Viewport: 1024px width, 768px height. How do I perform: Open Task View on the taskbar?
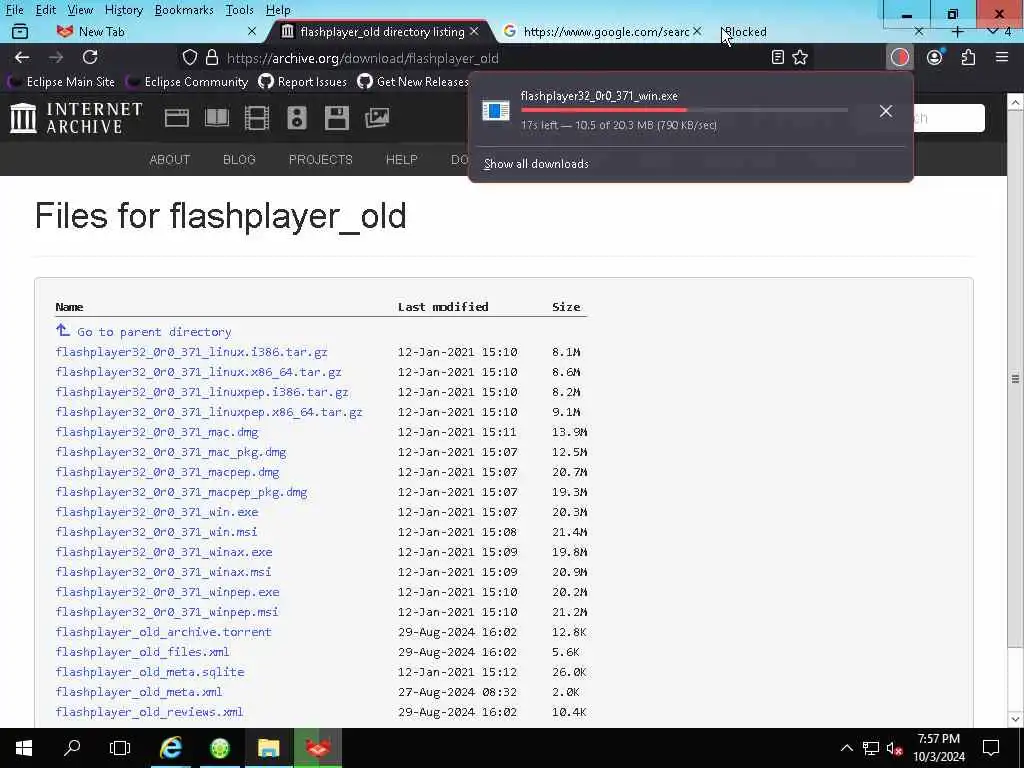(120, 748)
